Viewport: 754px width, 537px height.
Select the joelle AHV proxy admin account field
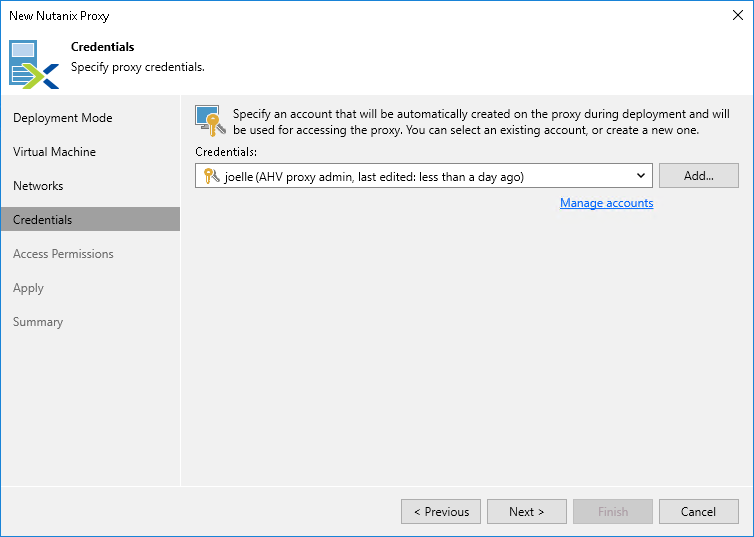(424, 176)
